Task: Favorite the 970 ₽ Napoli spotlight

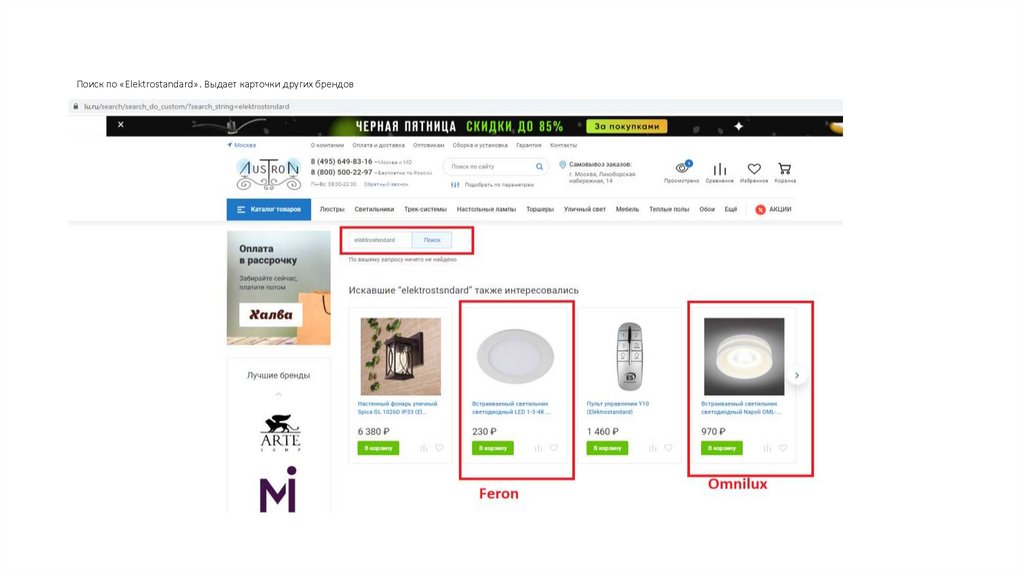Action: tap(782, 448)
